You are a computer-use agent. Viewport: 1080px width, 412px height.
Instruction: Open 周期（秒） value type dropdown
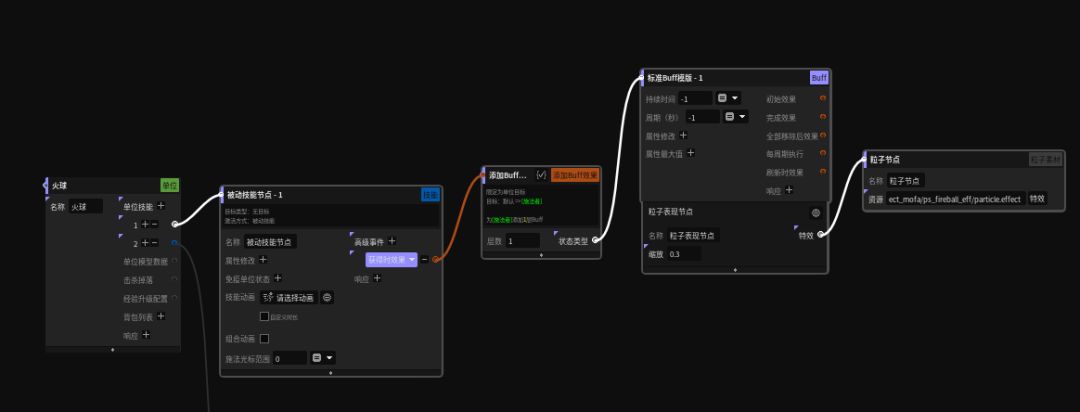[736, 116]
